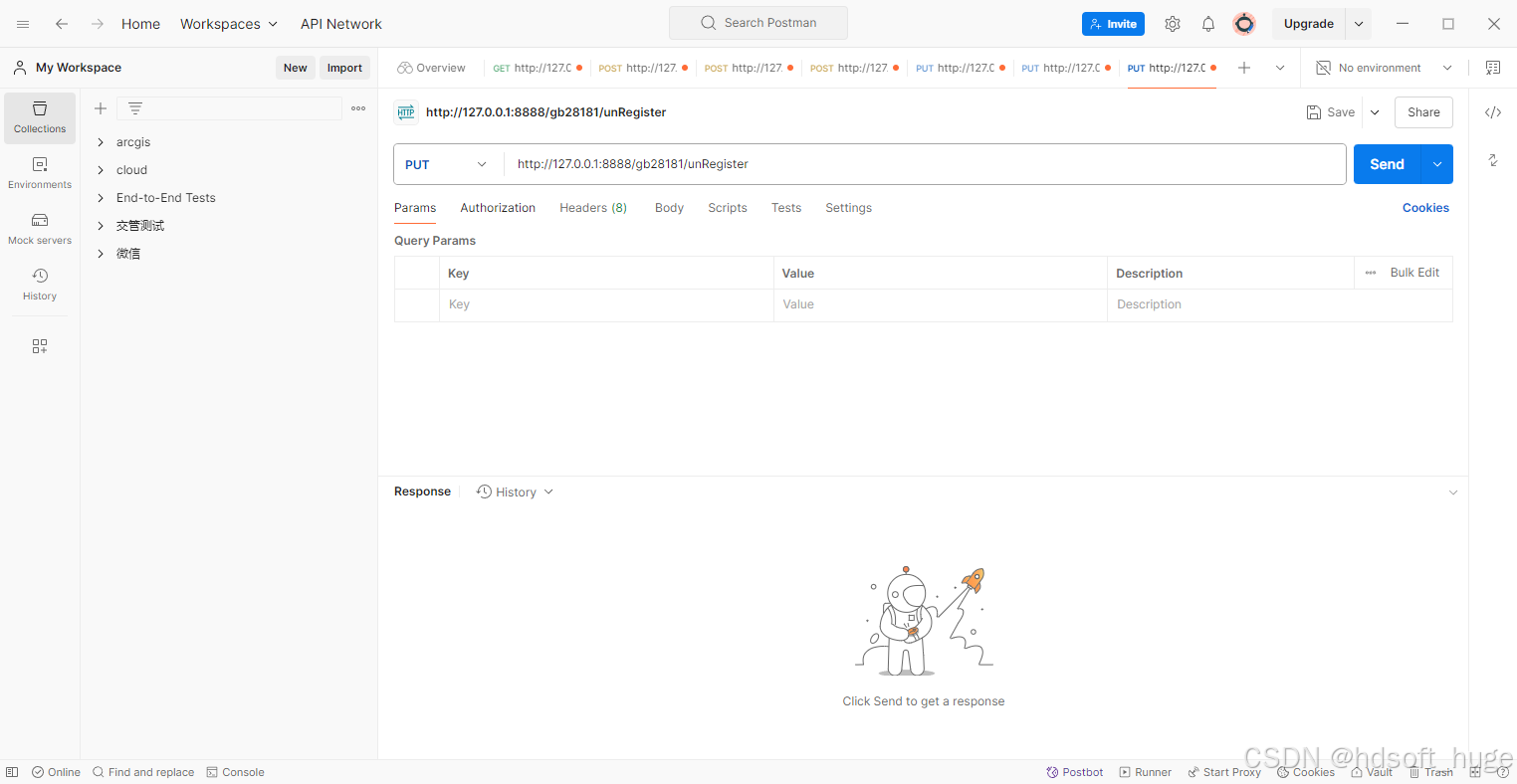Open the Overview tab
Viewport: 1517px width, 784px height.
point(431,68)
